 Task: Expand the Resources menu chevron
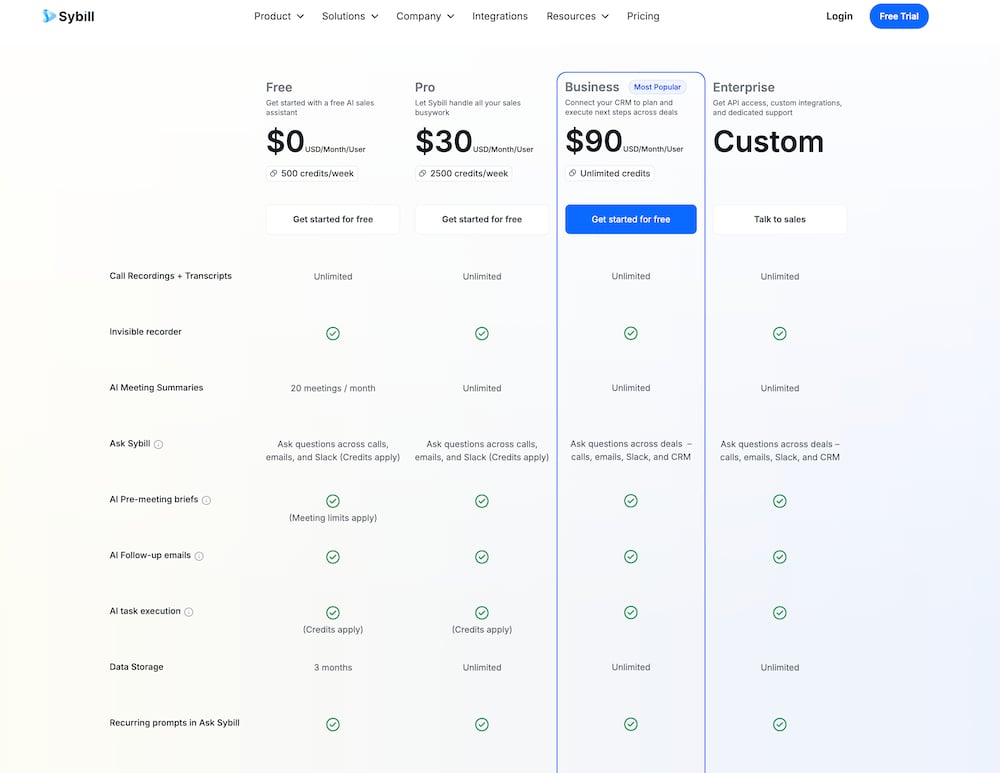605,17
